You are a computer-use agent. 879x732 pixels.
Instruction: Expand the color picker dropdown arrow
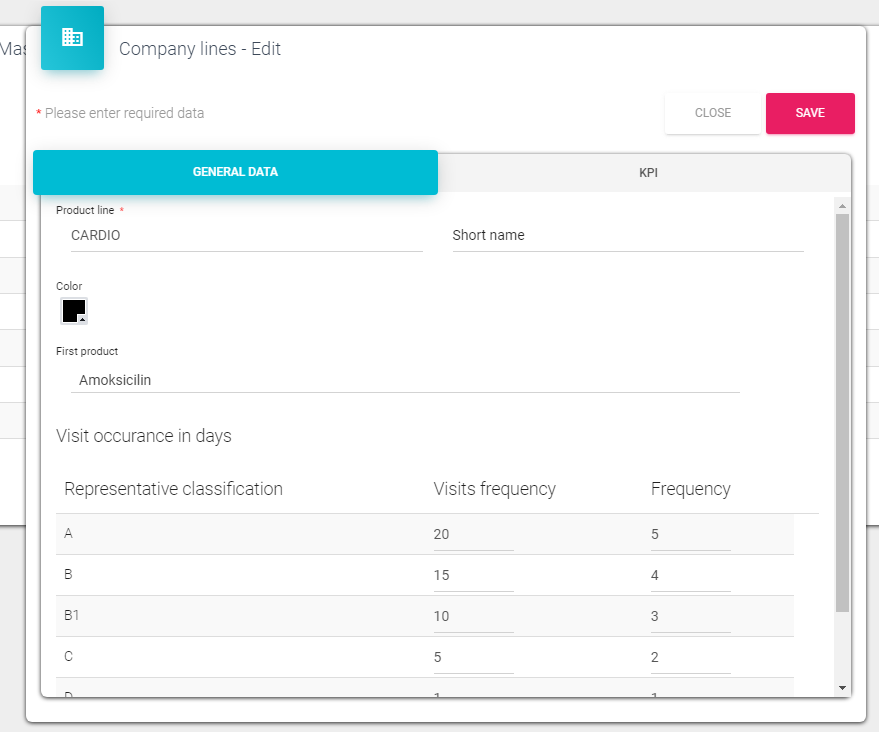click(x=82, y=319)
